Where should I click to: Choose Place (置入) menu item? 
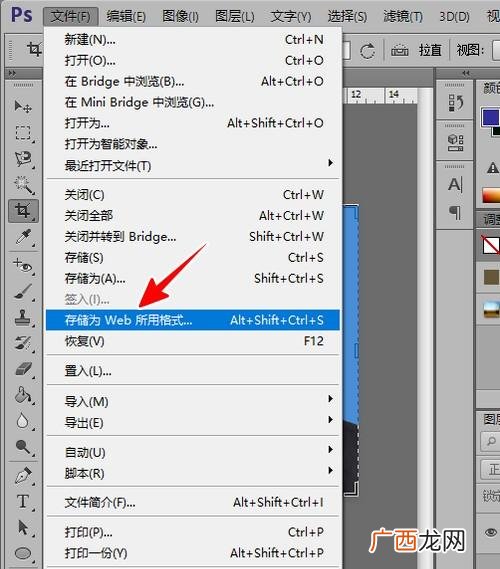[x=193, y=371]
